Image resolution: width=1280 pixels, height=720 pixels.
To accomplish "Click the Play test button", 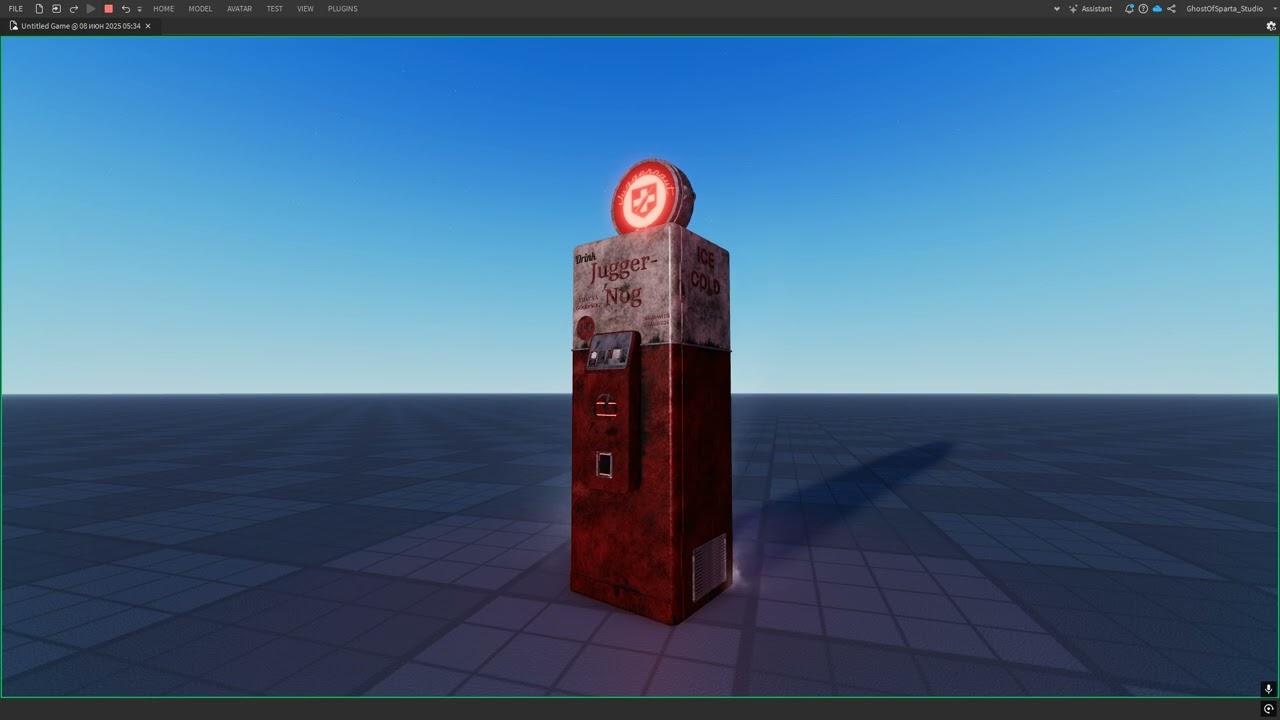I will tap(91, 9).
